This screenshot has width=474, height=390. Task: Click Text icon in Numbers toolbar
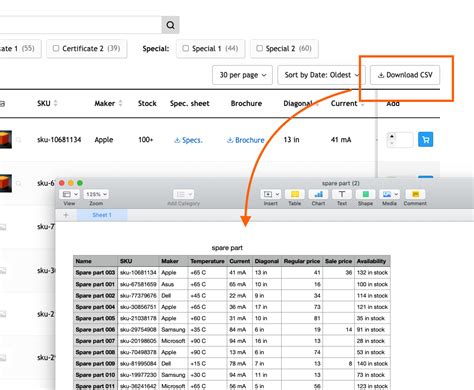342,194
